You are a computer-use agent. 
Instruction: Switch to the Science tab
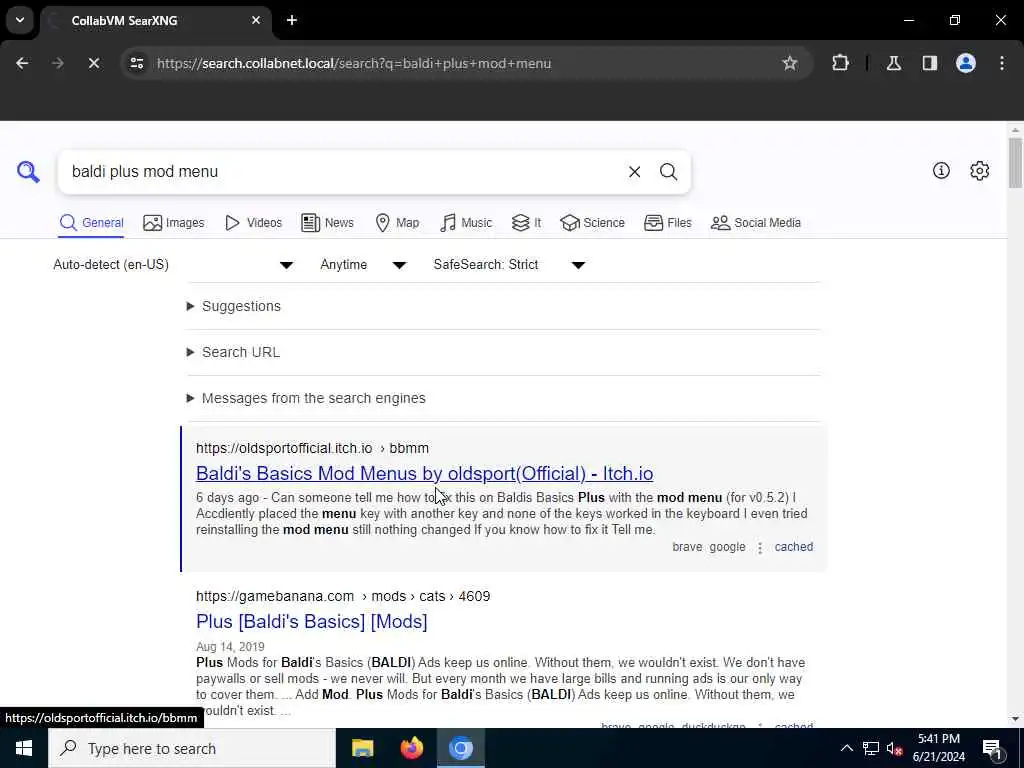point(592,223)
